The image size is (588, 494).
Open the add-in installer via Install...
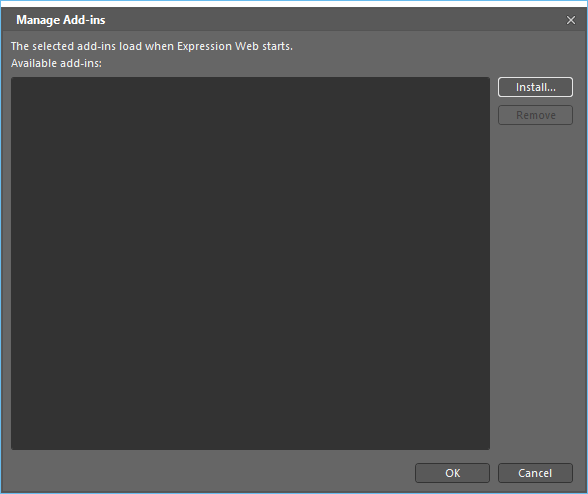point(535,87)
